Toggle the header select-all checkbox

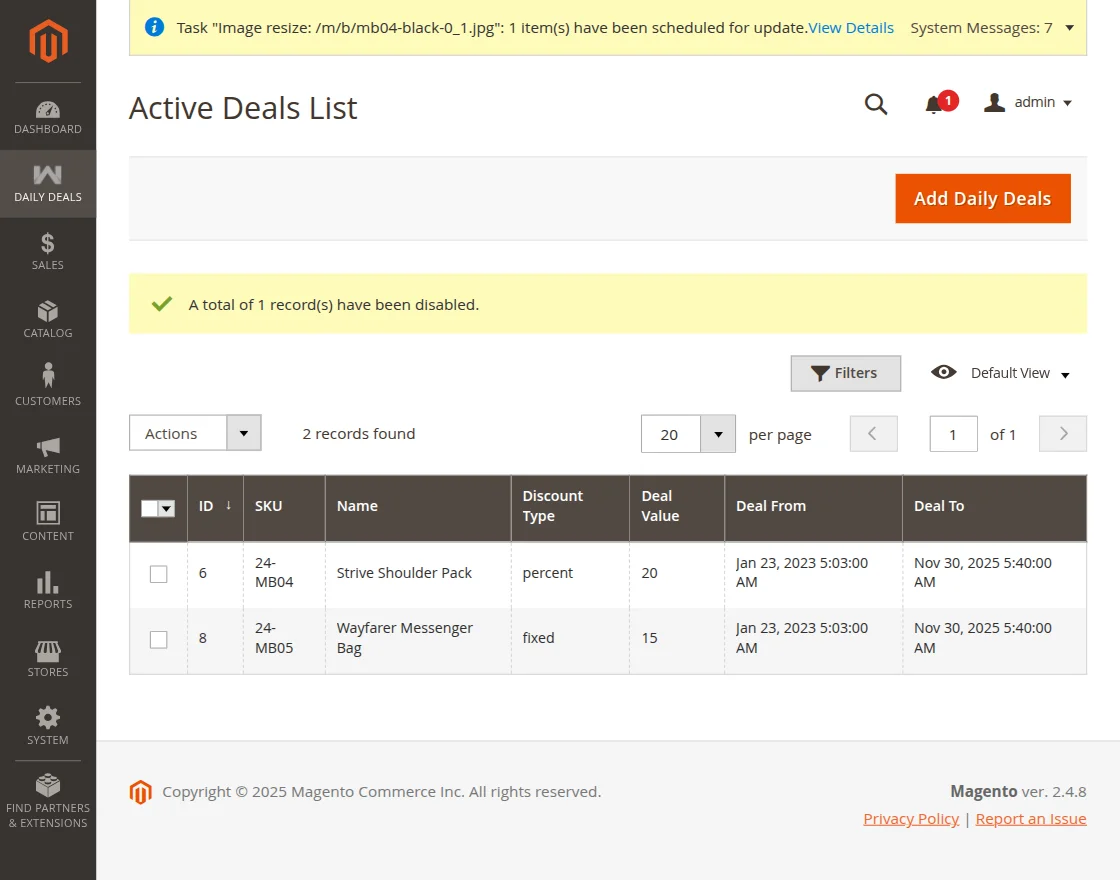coord(150,508)
